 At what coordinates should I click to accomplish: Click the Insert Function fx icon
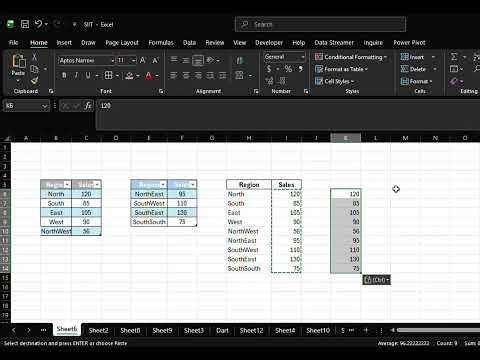pos(88,106)
